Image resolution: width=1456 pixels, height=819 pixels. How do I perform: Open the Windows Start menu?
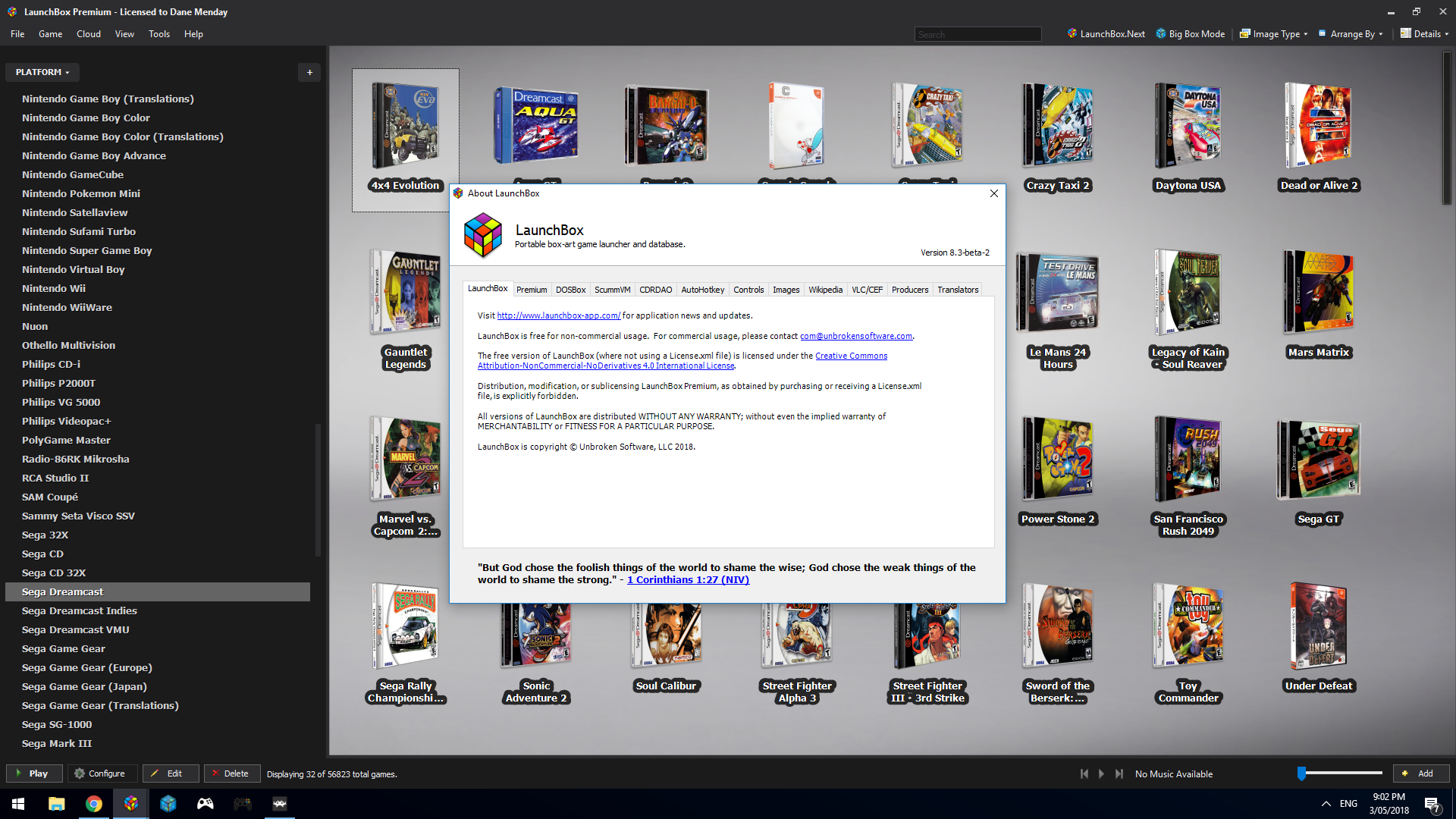[x=18, y=804]
